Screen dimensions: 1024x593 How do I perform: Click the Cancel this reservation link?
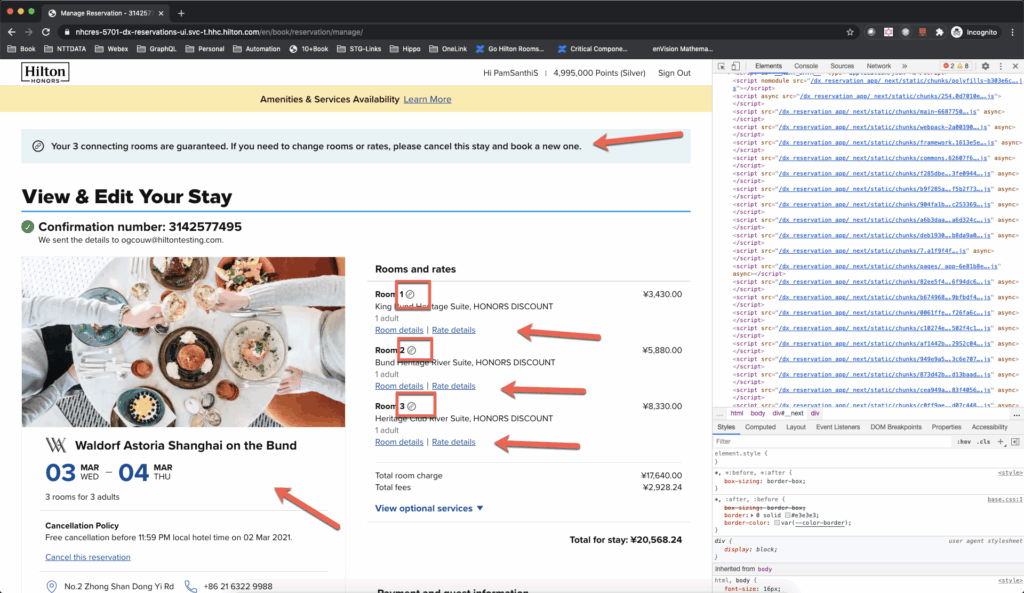(88, 557)
